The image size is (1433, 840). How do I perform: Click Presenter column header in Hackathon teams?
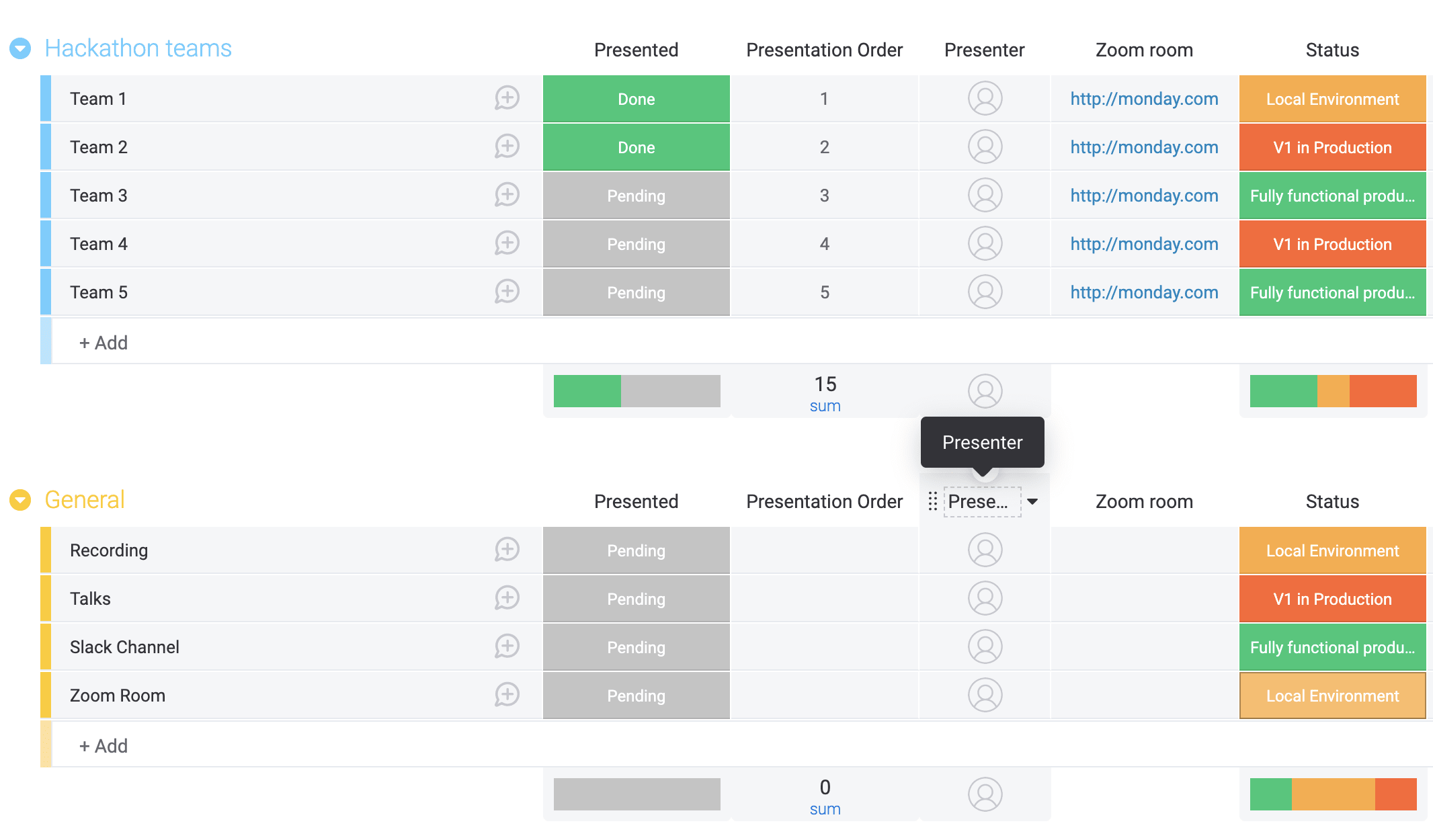984,50
